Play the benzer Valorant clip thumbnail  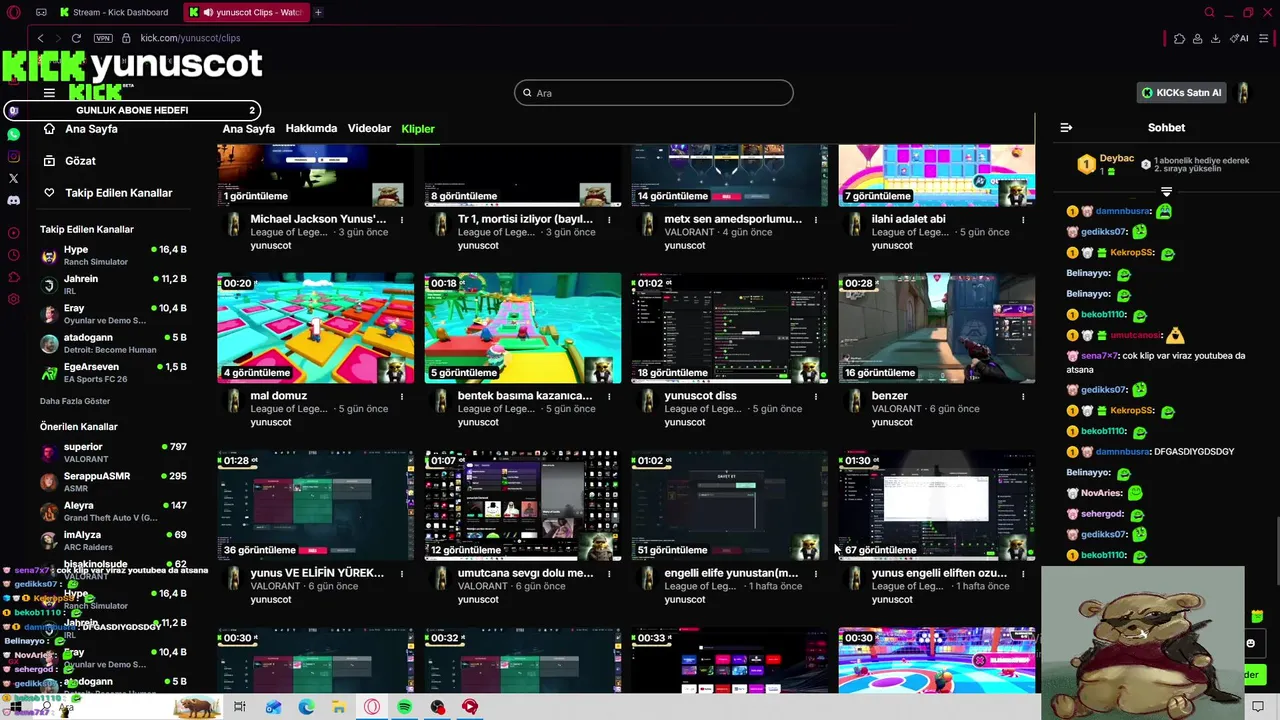point(936,328)
